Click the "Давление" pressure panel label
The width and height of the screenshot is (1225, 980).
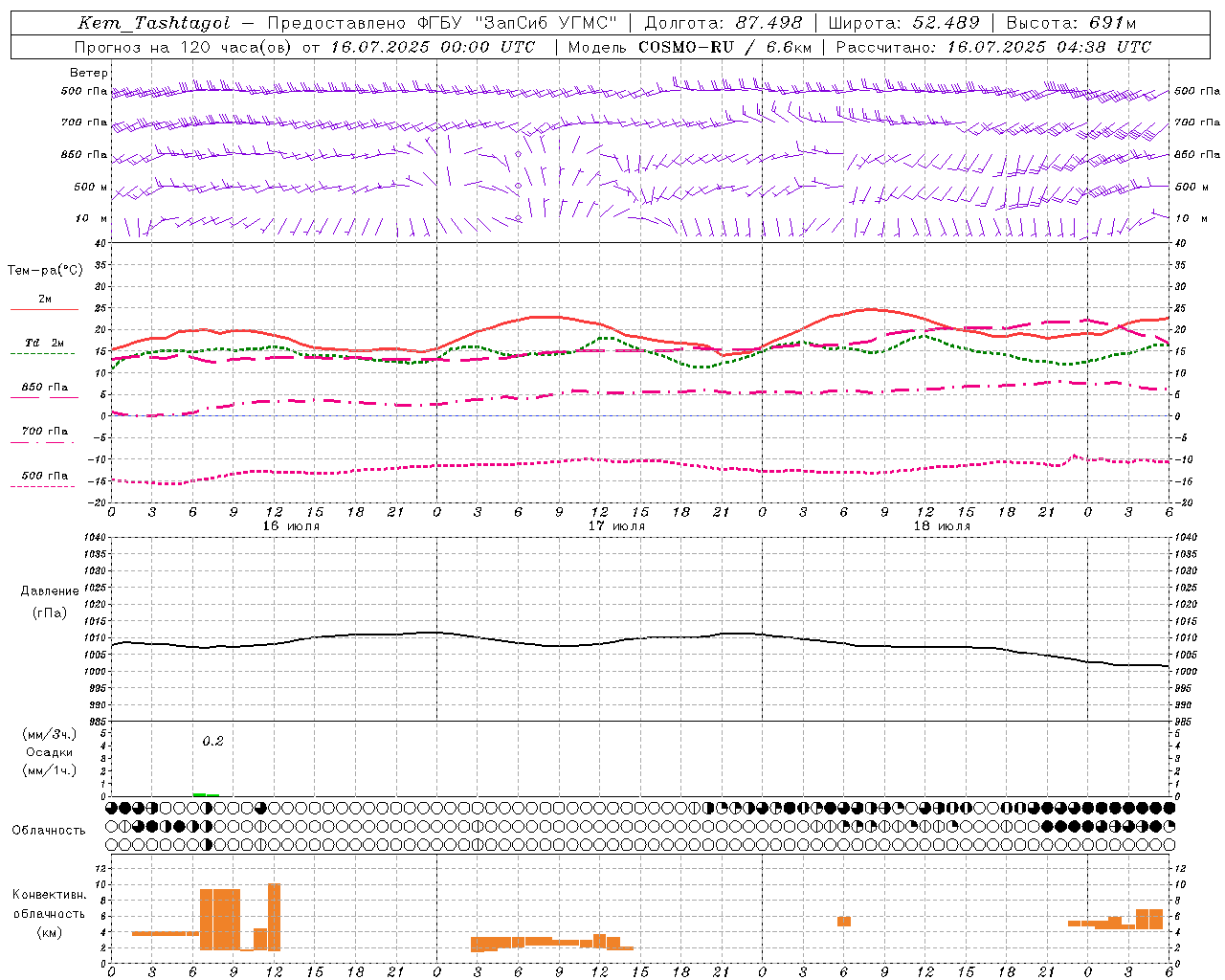tap(50, 591)
